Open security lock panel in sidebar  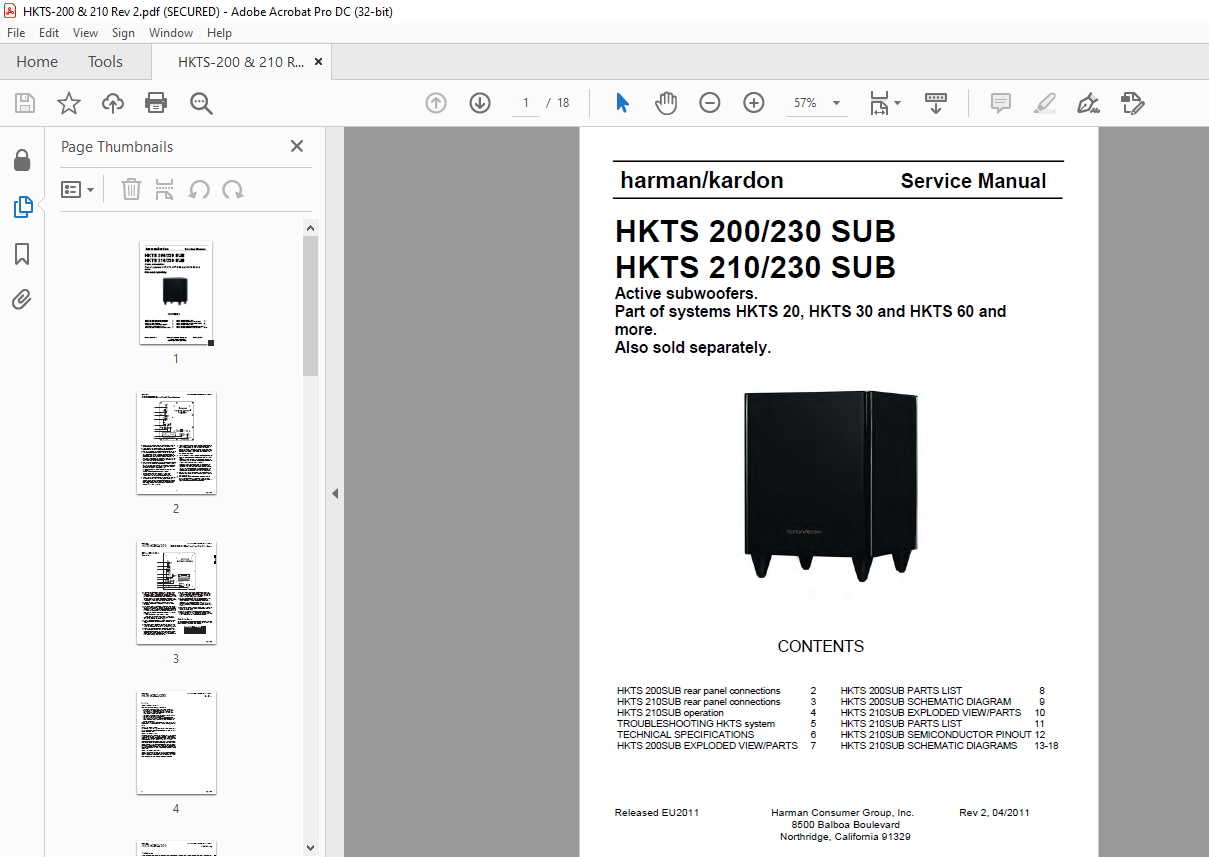point(22,161)
